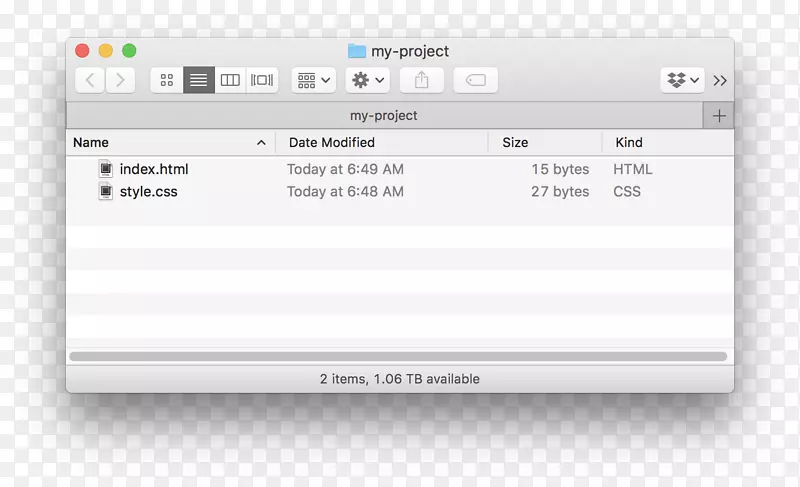Select the style.css file

click(148, 191)
